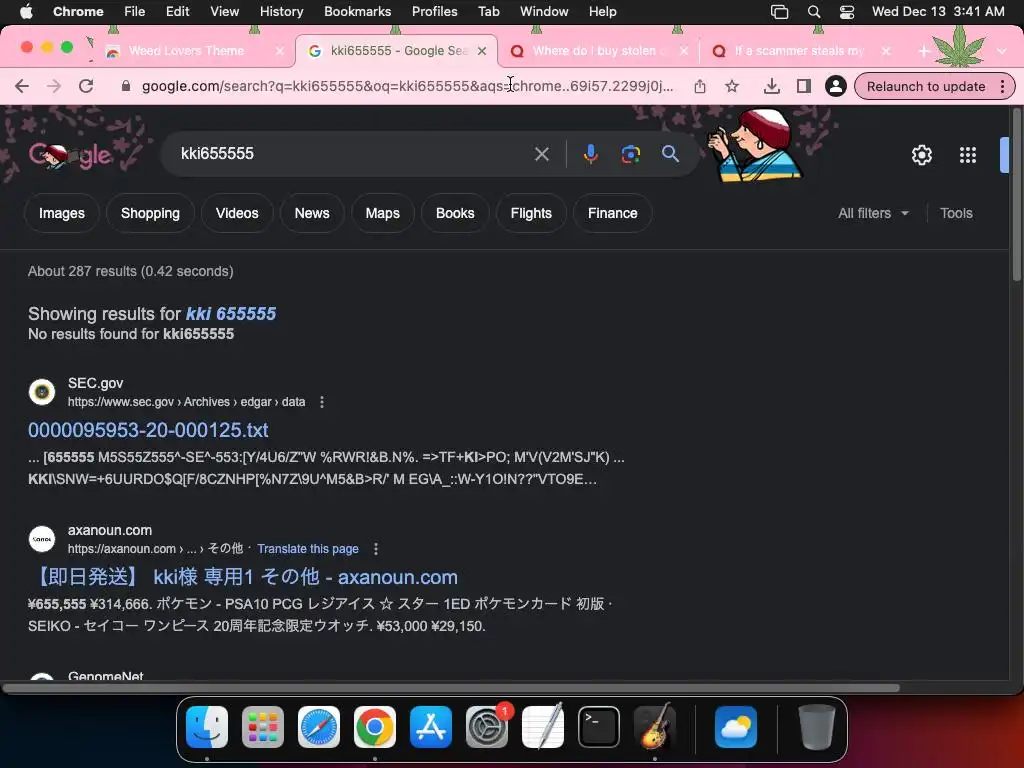Launch Safari from the Dock
This screenshot has height=768, width=1024.
[319, 727]
